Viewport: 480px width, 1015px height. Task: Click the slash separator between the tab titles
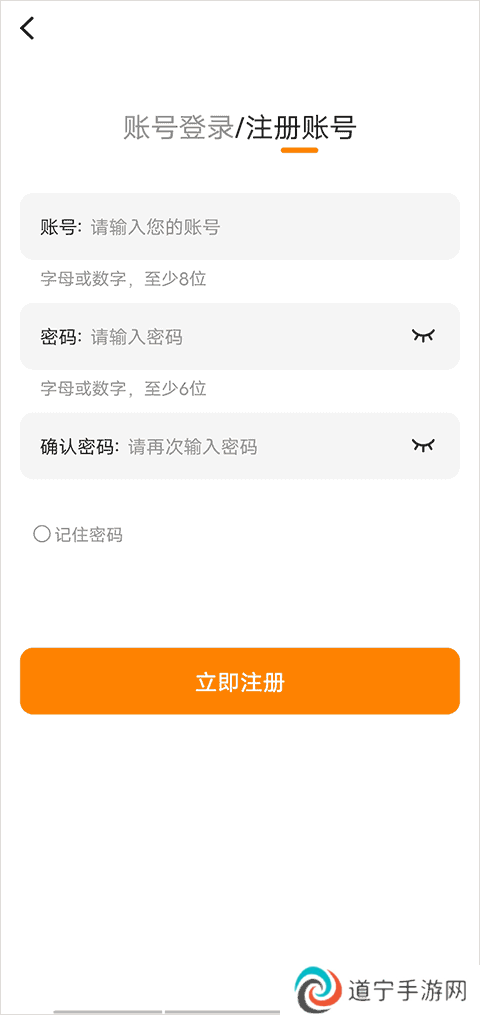239,128
